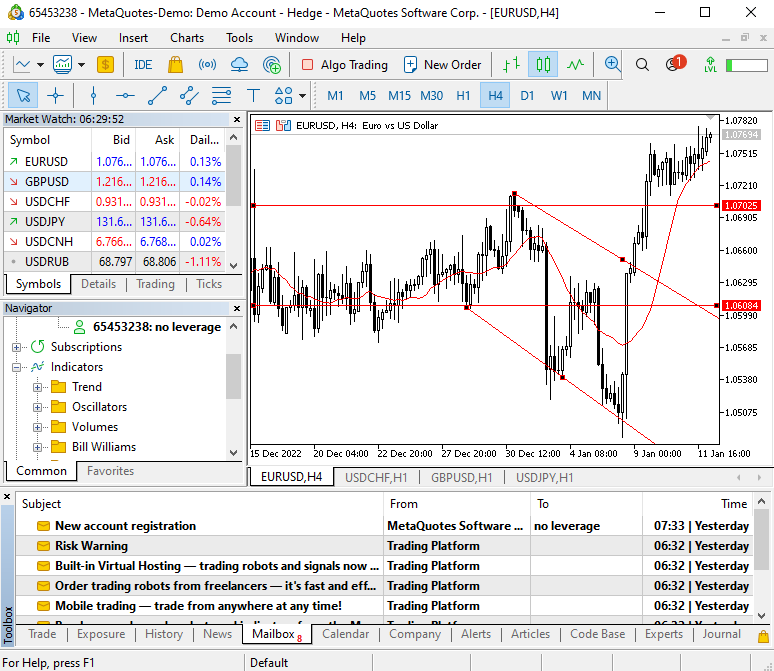Select the cursor arrow tool

pyautogui.click(x=23, y=95)
